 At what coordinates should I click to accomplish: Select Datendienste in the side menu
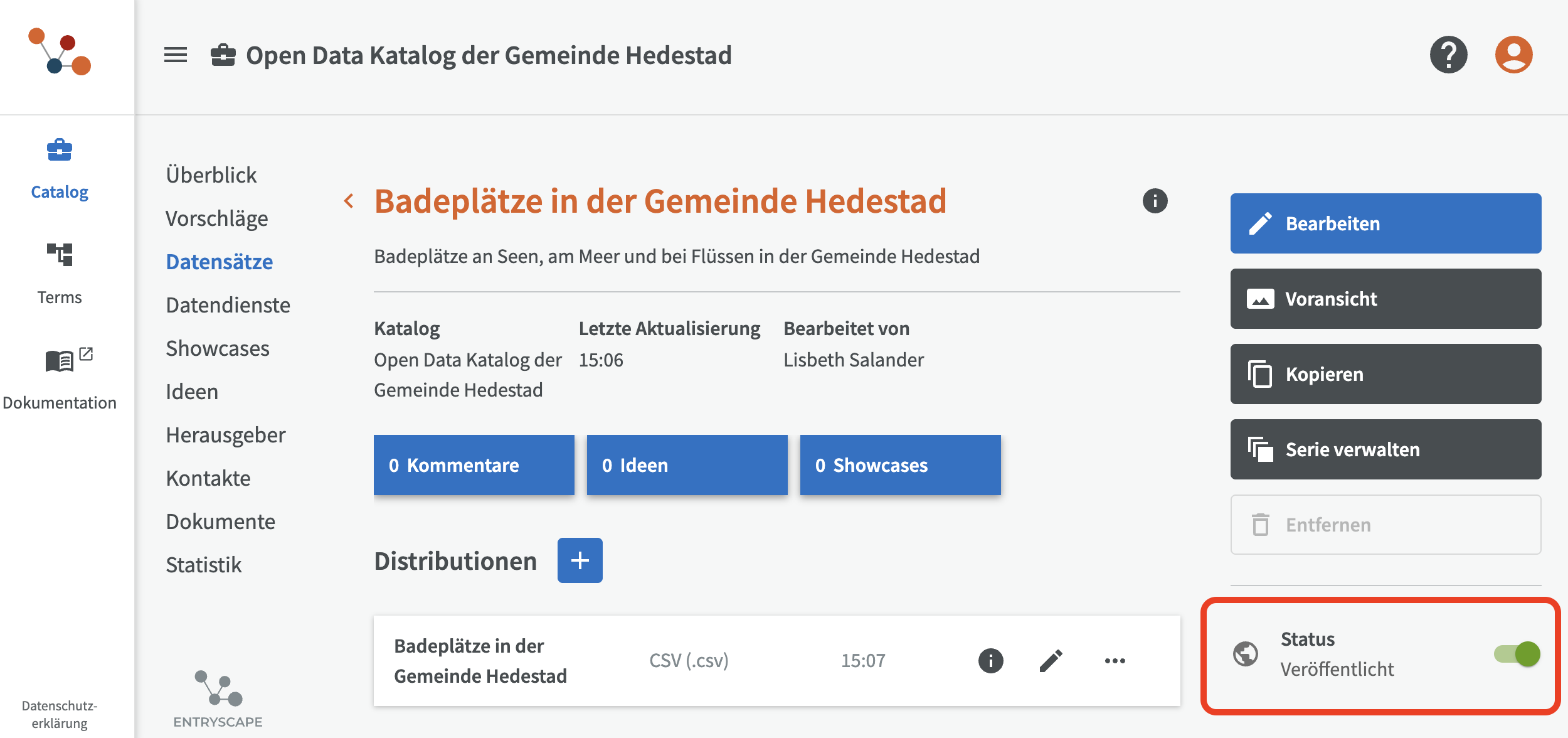228,305
